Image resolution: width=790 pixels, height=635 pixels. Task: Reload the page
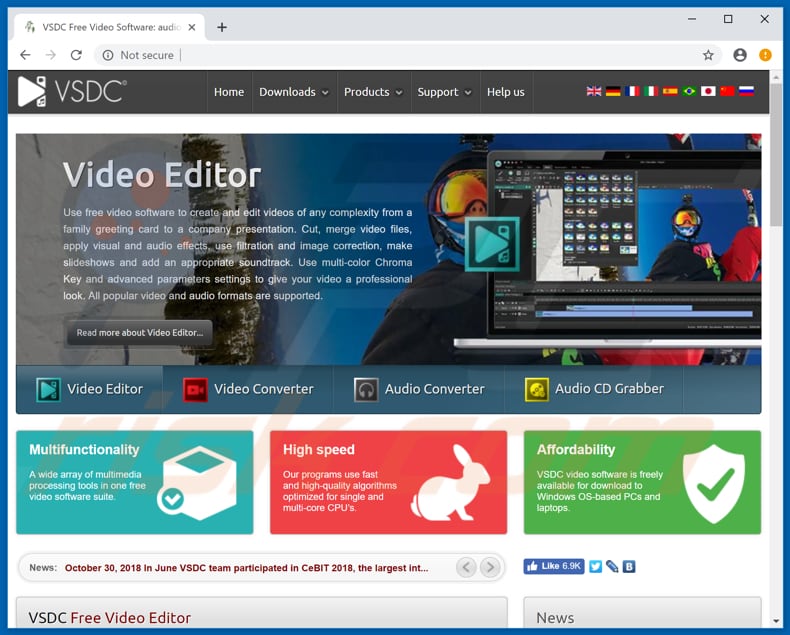[x=76, y=55]
